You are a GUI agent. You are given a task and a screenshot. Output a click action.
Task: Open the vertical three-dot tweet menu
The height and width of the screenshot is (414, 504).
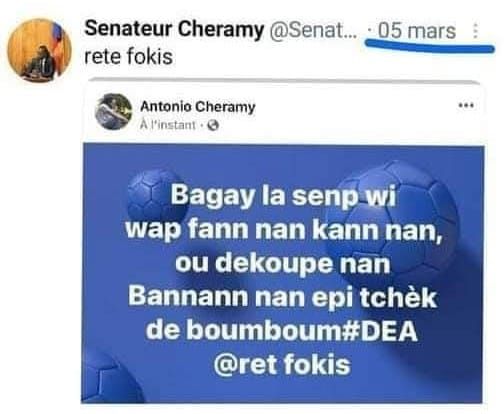(x=476, y=31)
